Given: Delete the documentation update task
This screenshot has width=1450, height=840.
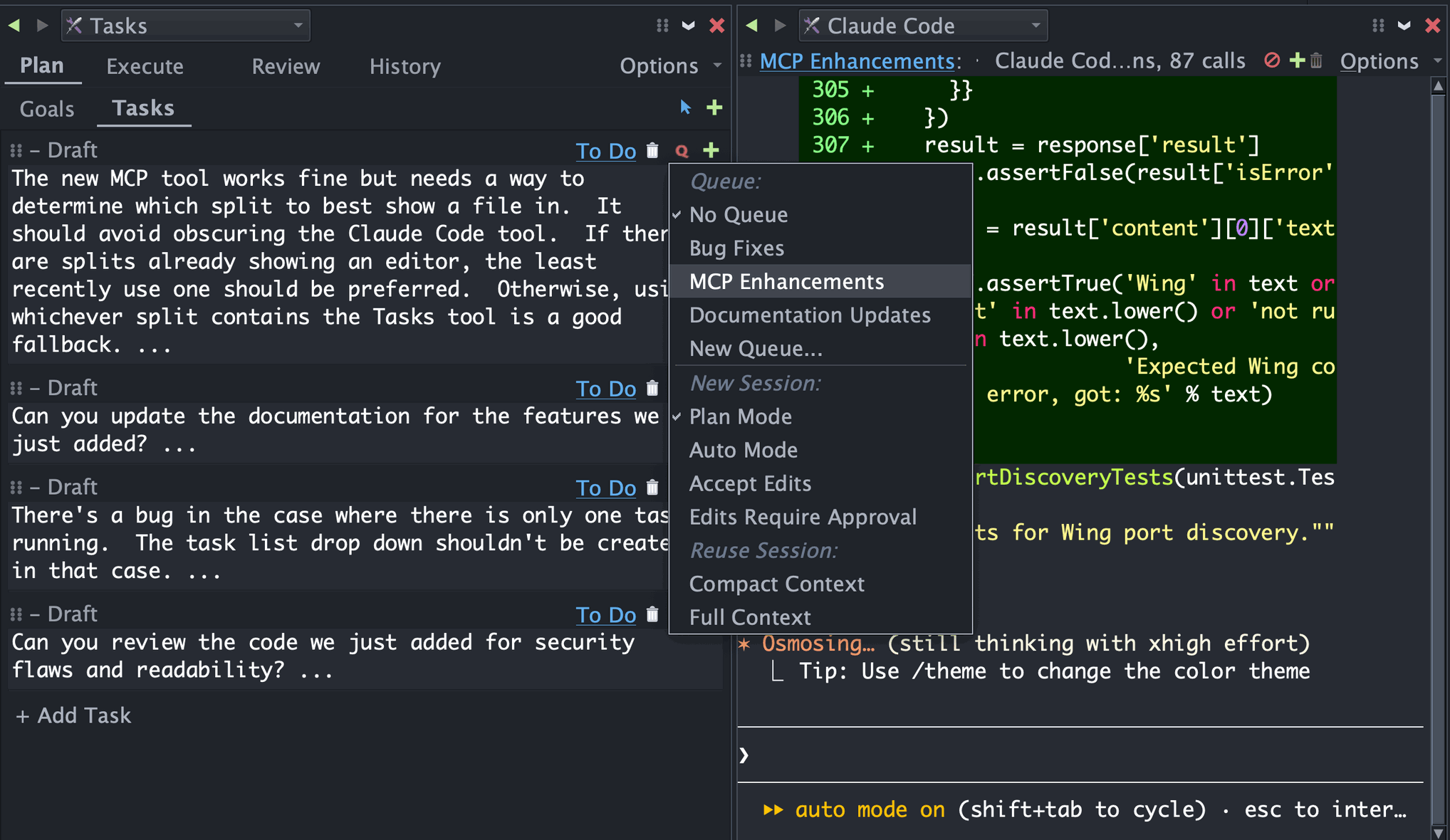Looking at the screenshot, I should [652, 388].
